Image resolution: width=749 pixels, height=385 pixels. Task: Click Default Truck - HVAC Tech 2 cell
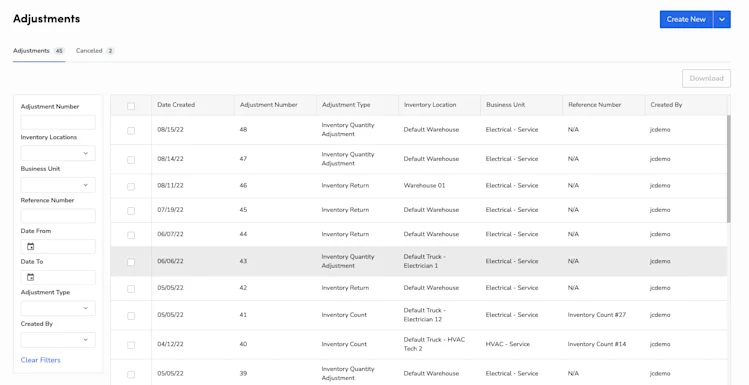(x=434, y=344)
